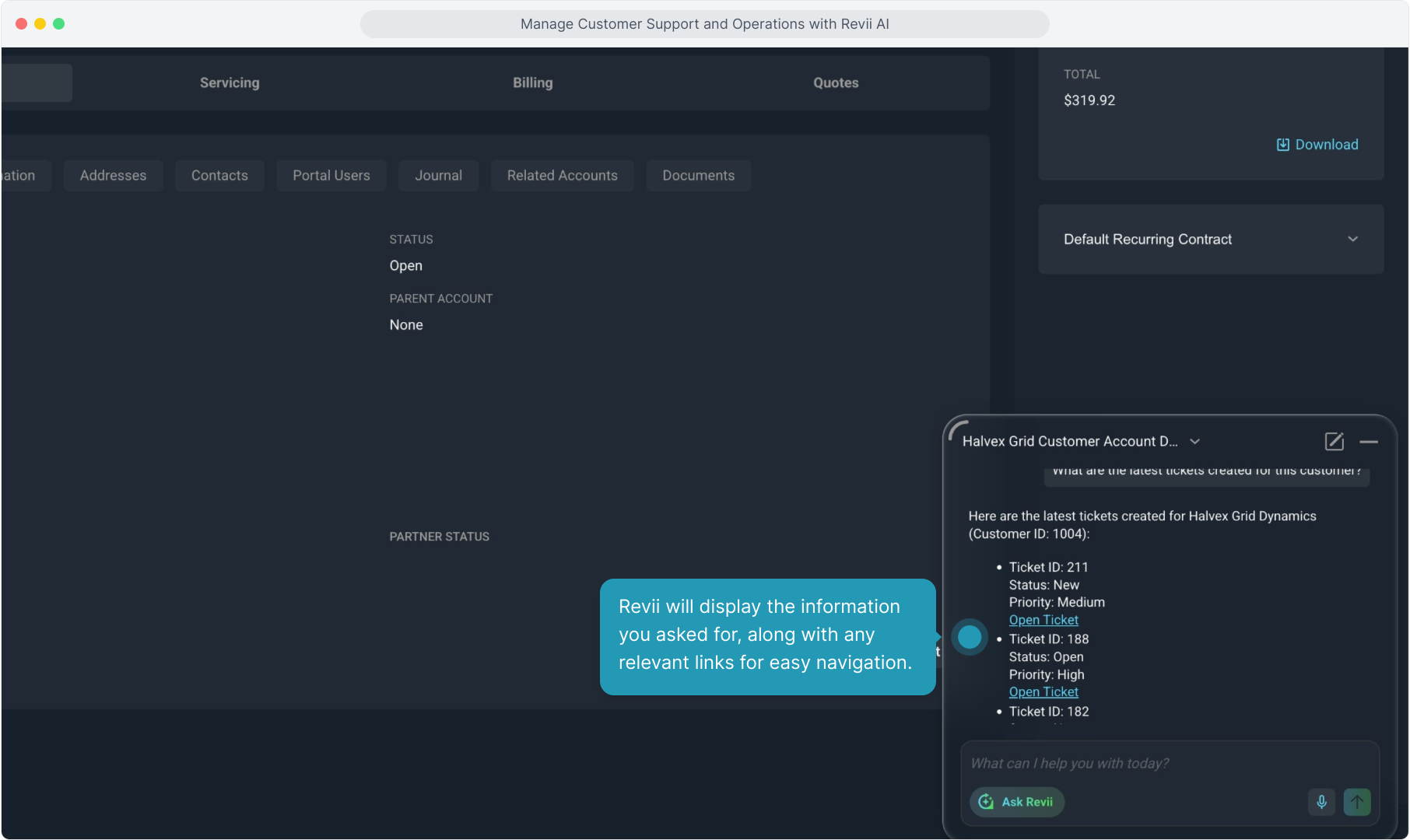Image resolution: width=1410 pixels, height=840 pixels.
Task: Expand the Default Recurring Contract section
Action: [x=1211, y=239]
